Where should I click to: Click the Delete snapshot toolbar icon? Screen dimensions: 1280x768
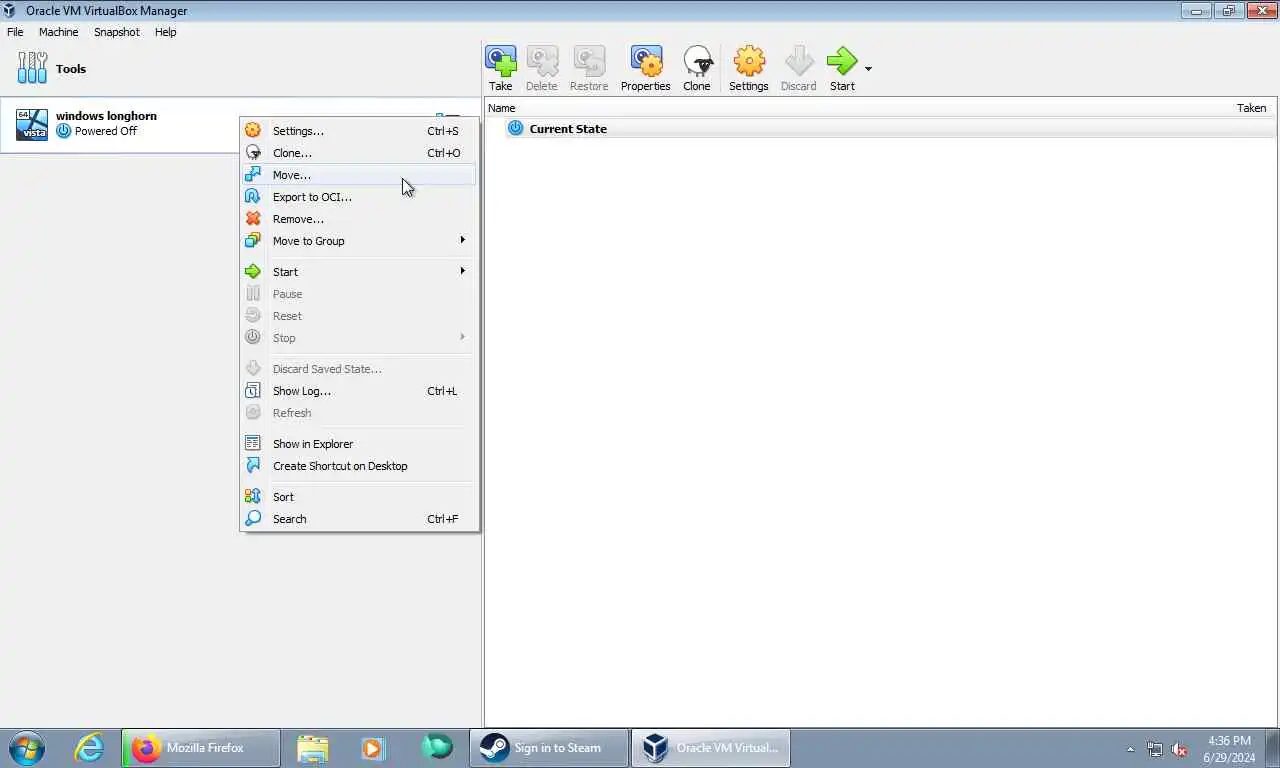click(x=542, y=68)
